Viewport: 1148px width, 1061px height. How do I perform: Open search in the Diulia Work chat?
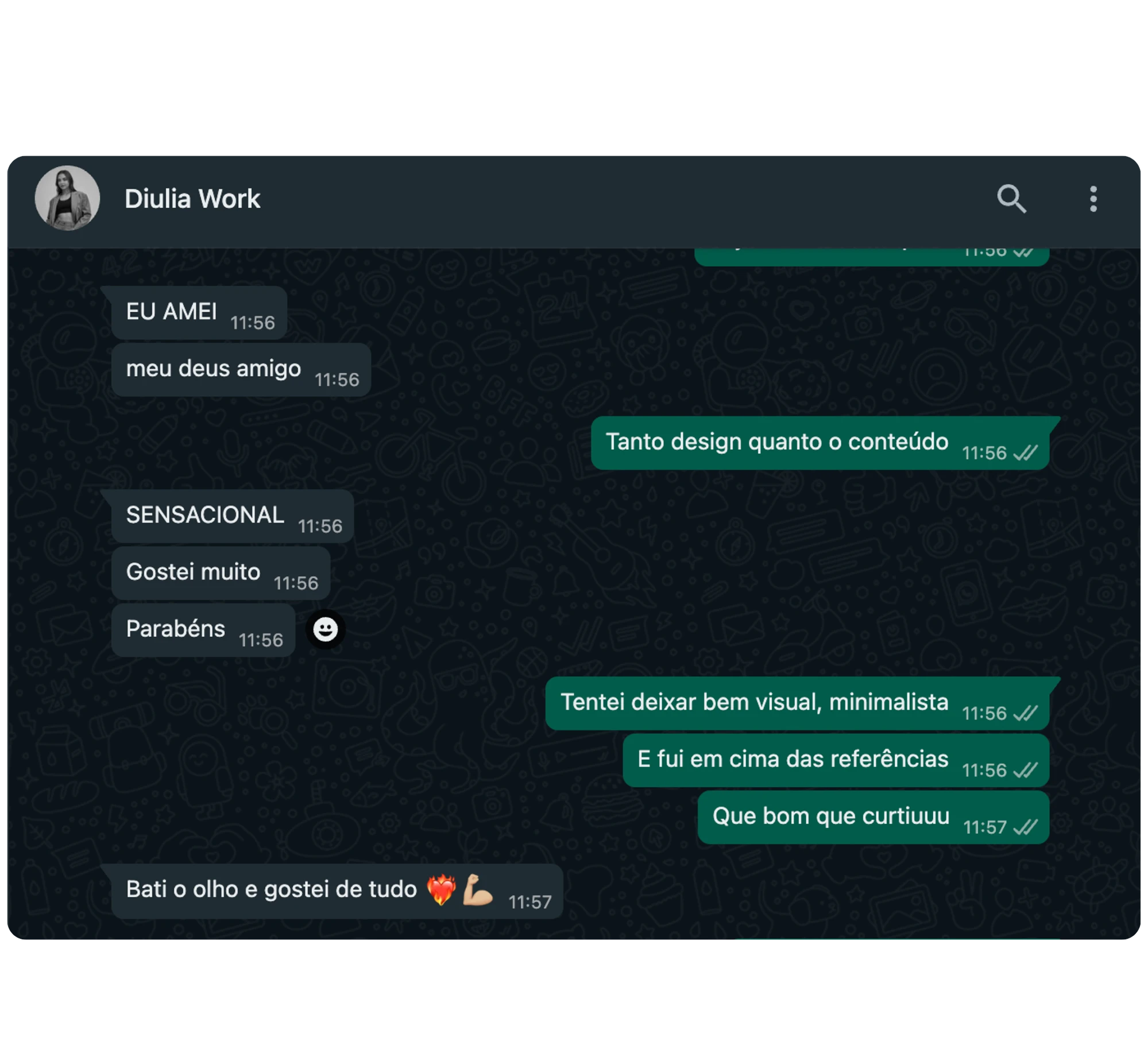pos(1011,199)
